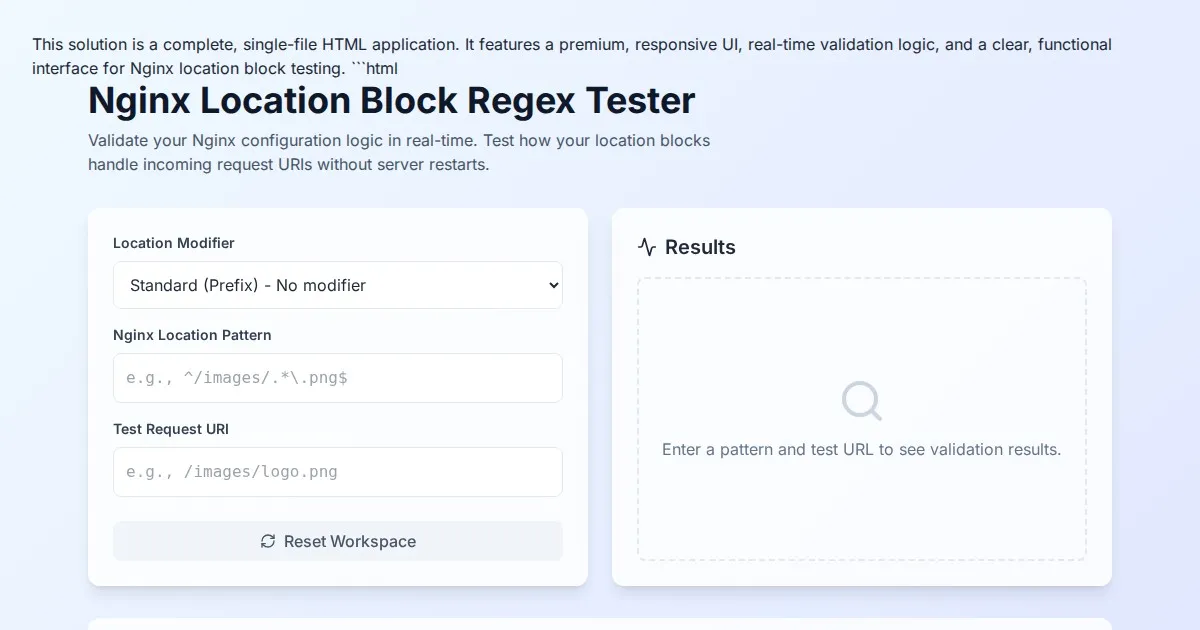Screen dimensions: 1200x630
Task: Click the Location Modifier dropdown chevron arrow
Action: 553,285
